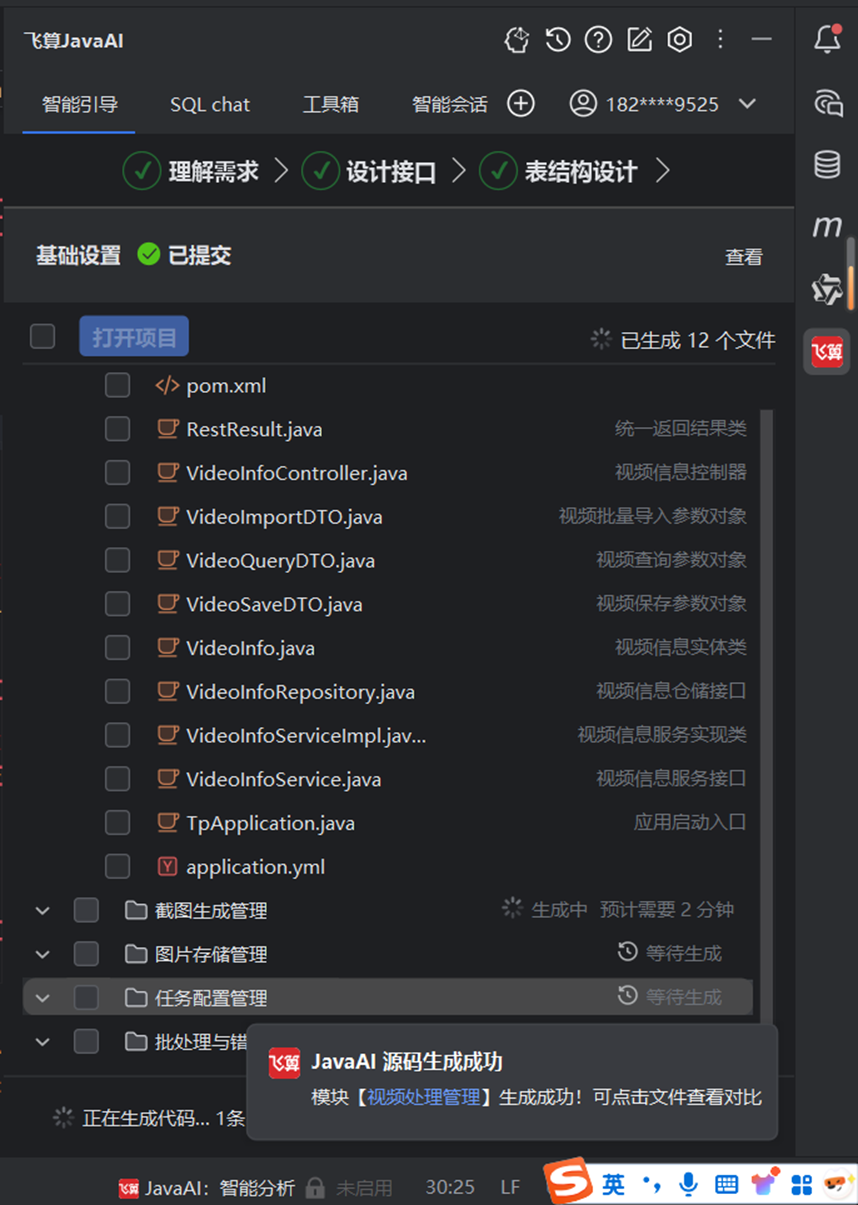The image size is (858, 1205).
Task: Click the arrow after 设计接口 step
Action: click(459, 171)
